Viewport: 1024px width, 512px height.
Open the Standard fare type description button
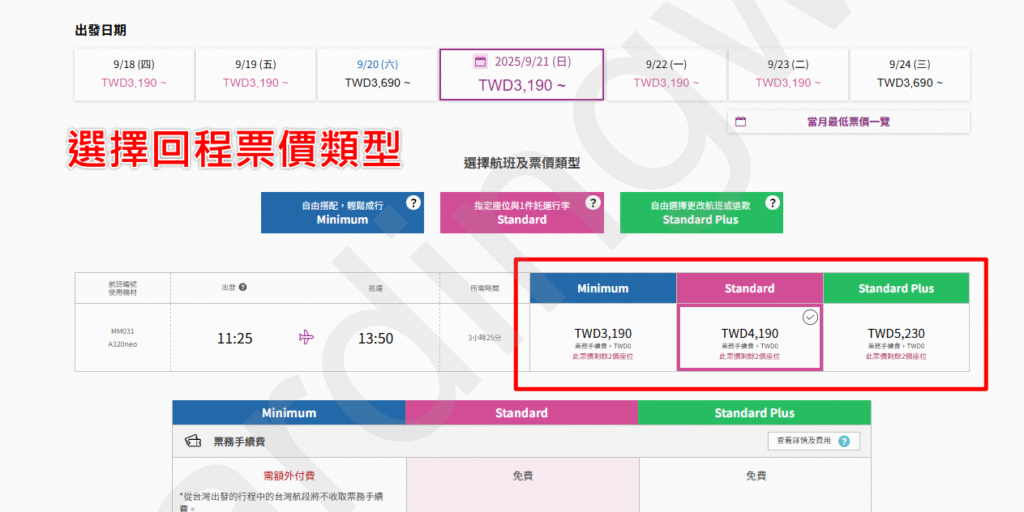pyautogui.click(x=522, y=212)
